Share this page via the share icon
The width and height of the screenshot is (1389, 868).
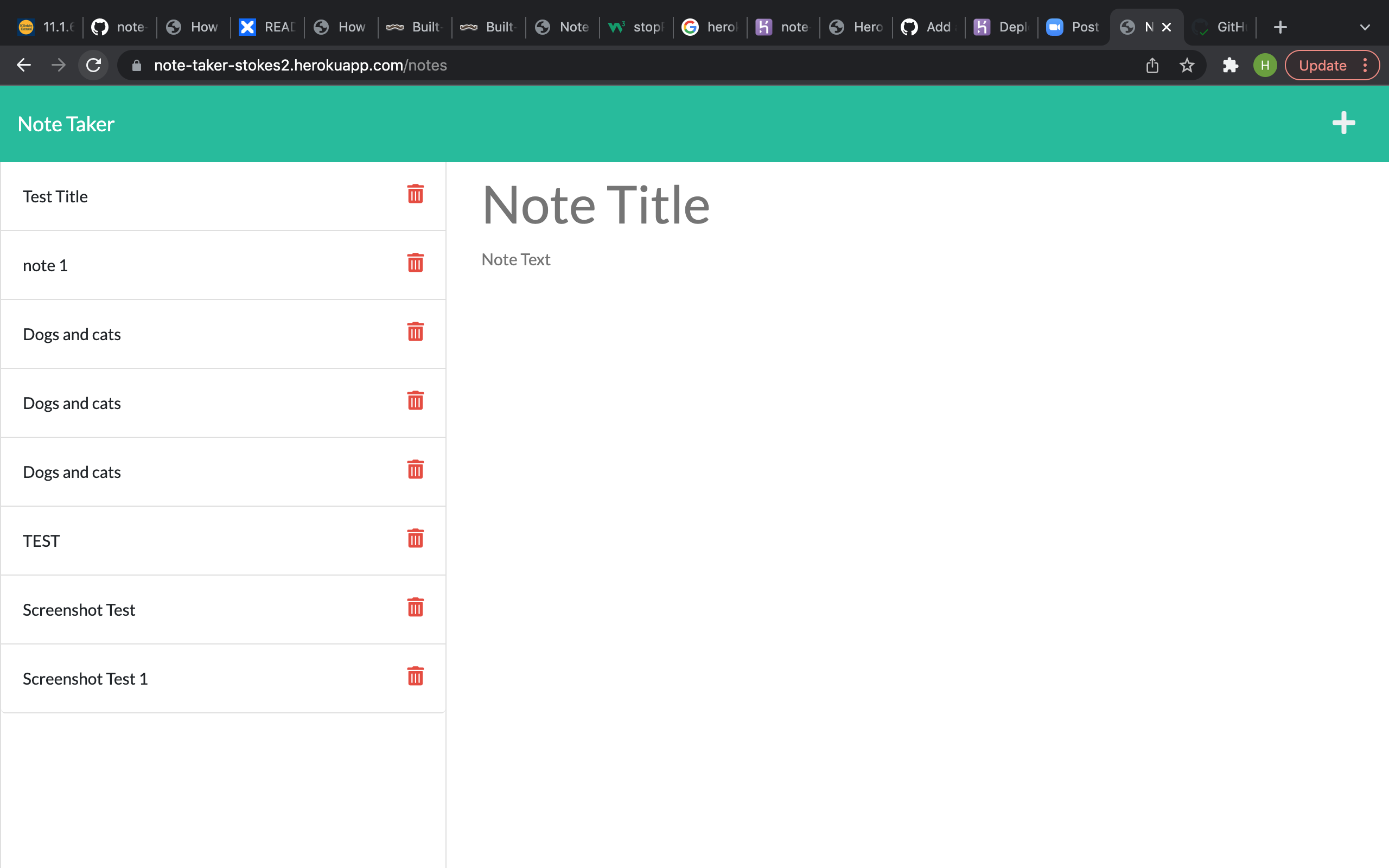click(1152, 66)
